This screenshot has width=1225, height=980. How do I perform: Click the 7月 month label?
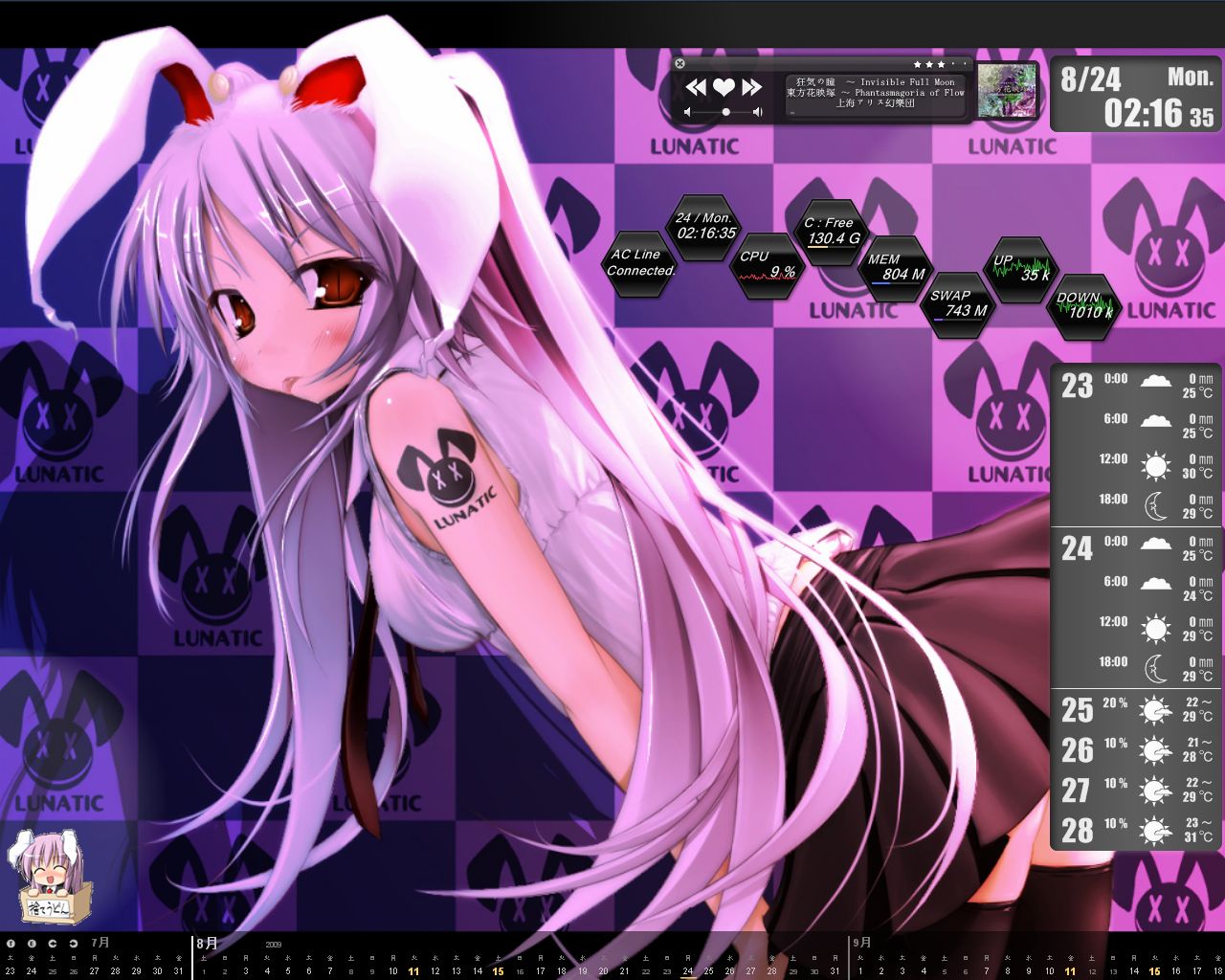(x=100, y=943)
